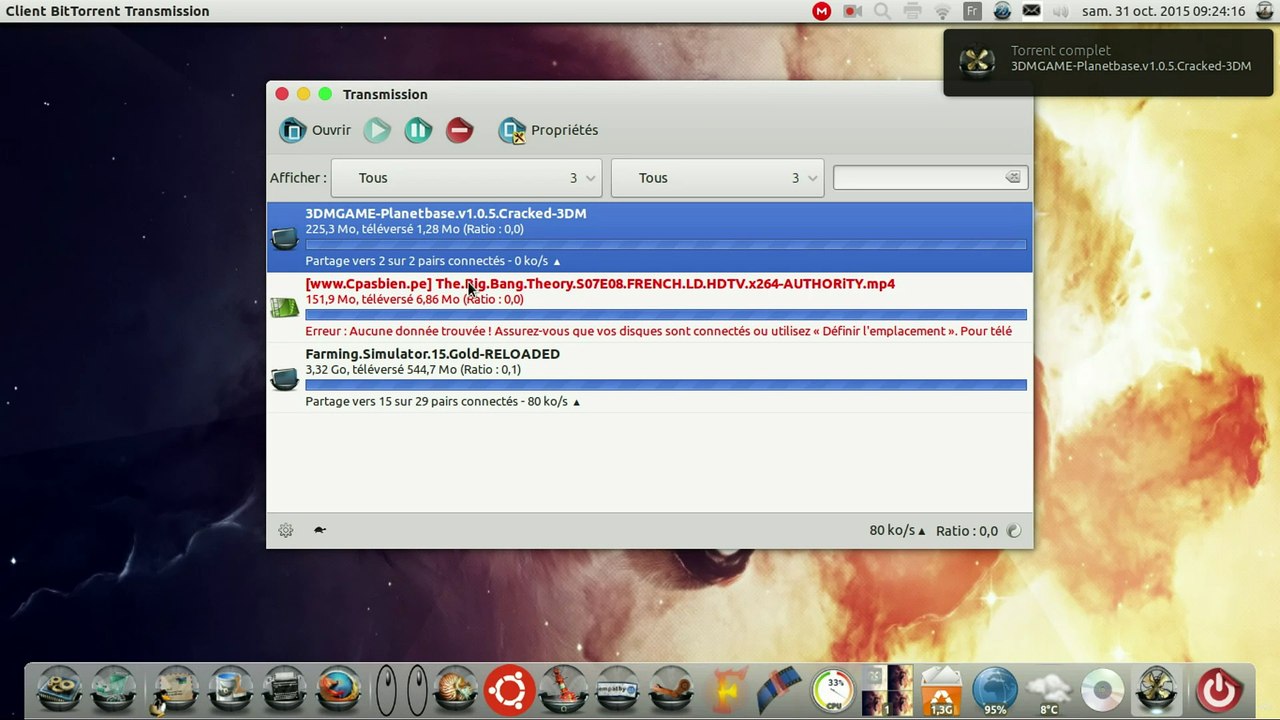Click the 95% globe applet in dock
Screen dimensions: 1280x720
pyautogui.click(x=995, y=690)
